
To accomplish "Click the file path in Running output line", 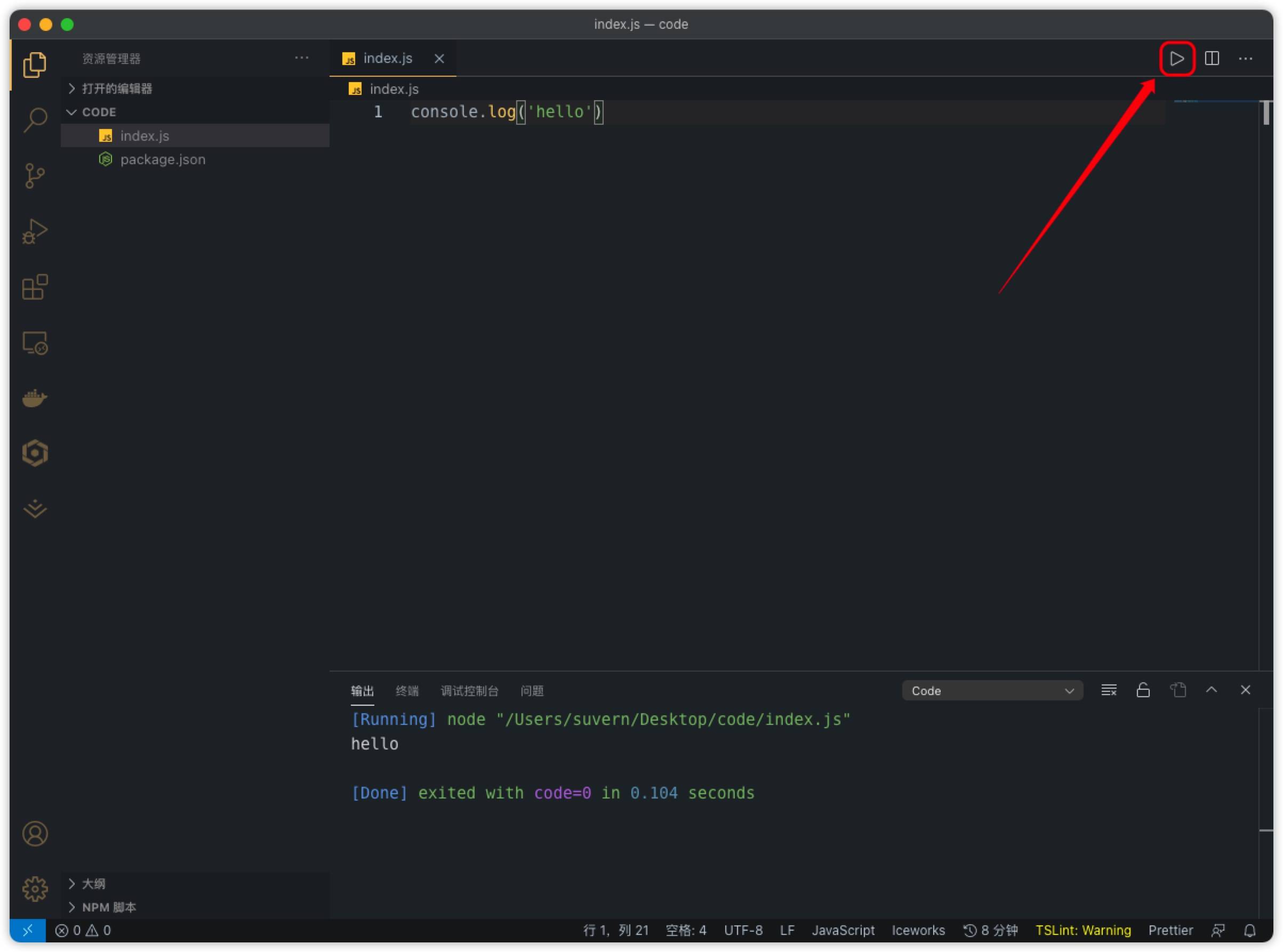I will point(672,719).
